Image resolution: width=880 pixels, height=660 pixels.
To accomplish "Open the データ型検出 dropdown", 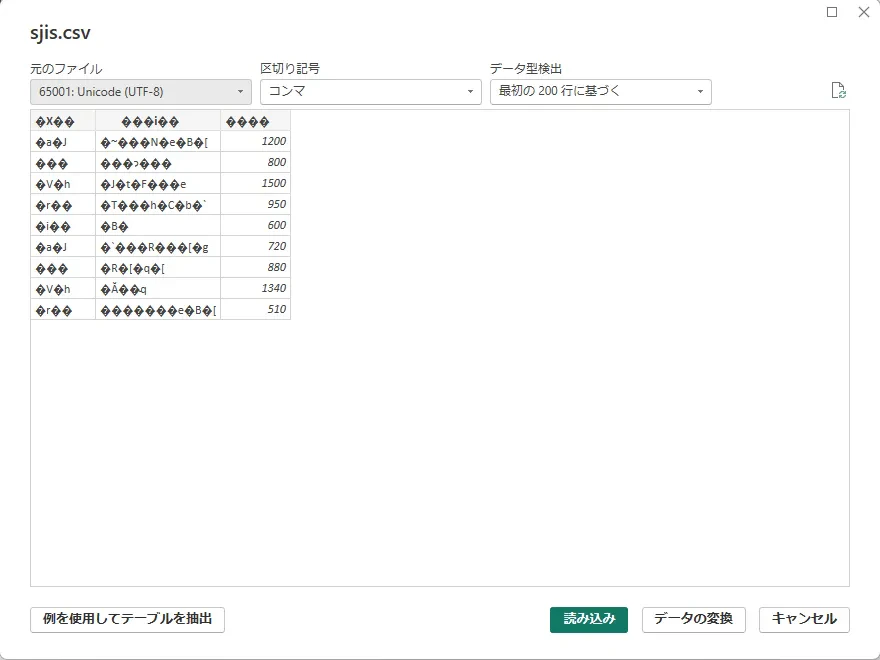I will pyautogui.click(x=601, y=91).
